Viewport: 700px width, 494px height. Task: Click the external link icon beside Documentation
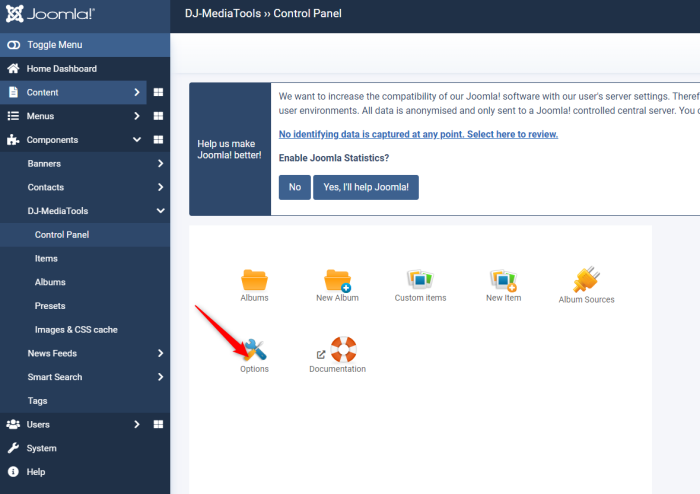(321, 354)
